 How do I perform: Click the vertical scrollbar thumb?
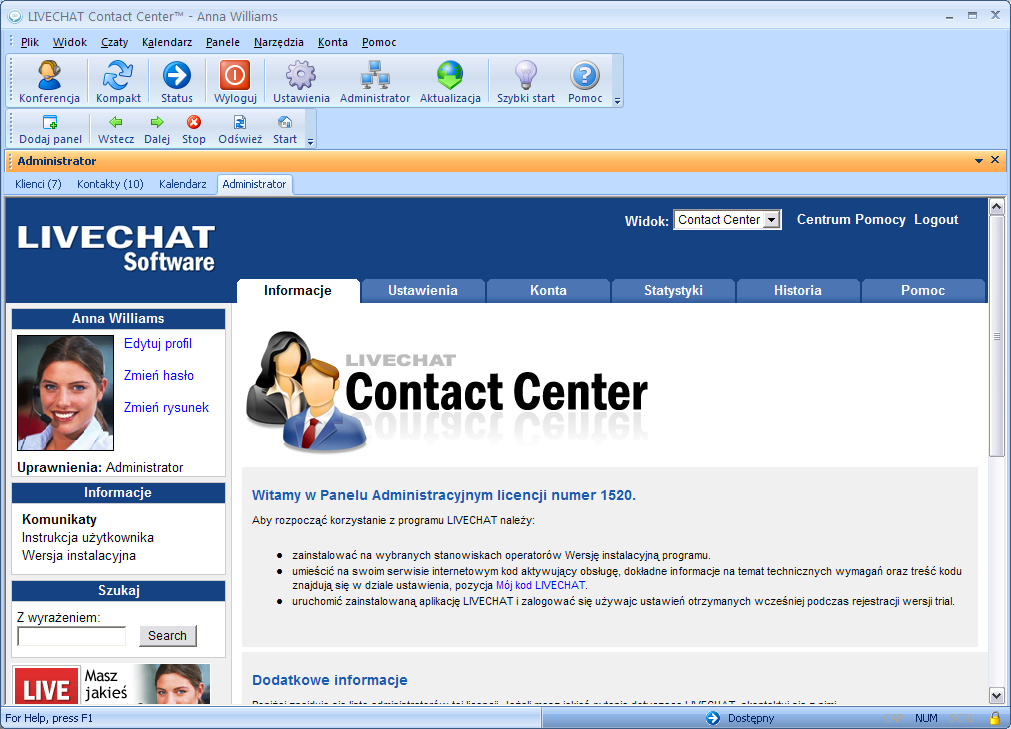point(996,336)
